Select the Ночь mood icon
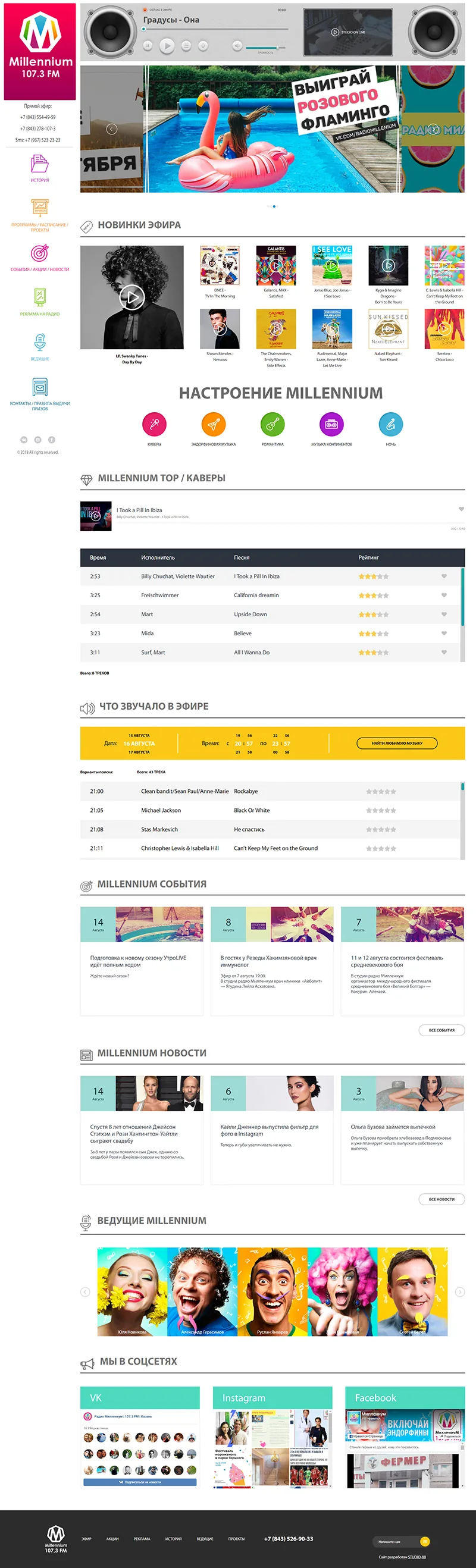Image resolution: width=476 pixels, height=1568 pixels. (x=390, y=424)
